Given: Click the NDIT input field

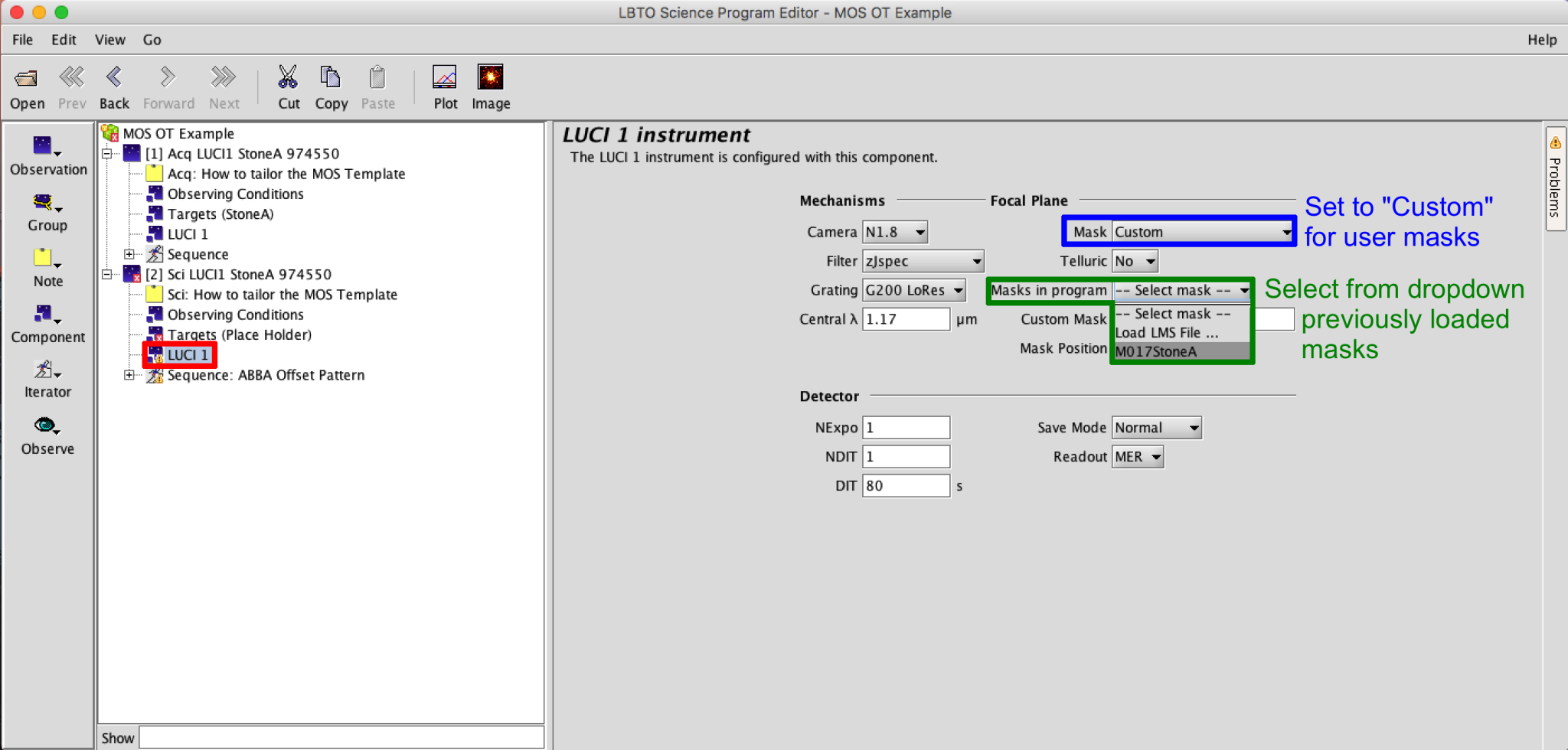Looking at the screenshot, I should coord(906,457).
